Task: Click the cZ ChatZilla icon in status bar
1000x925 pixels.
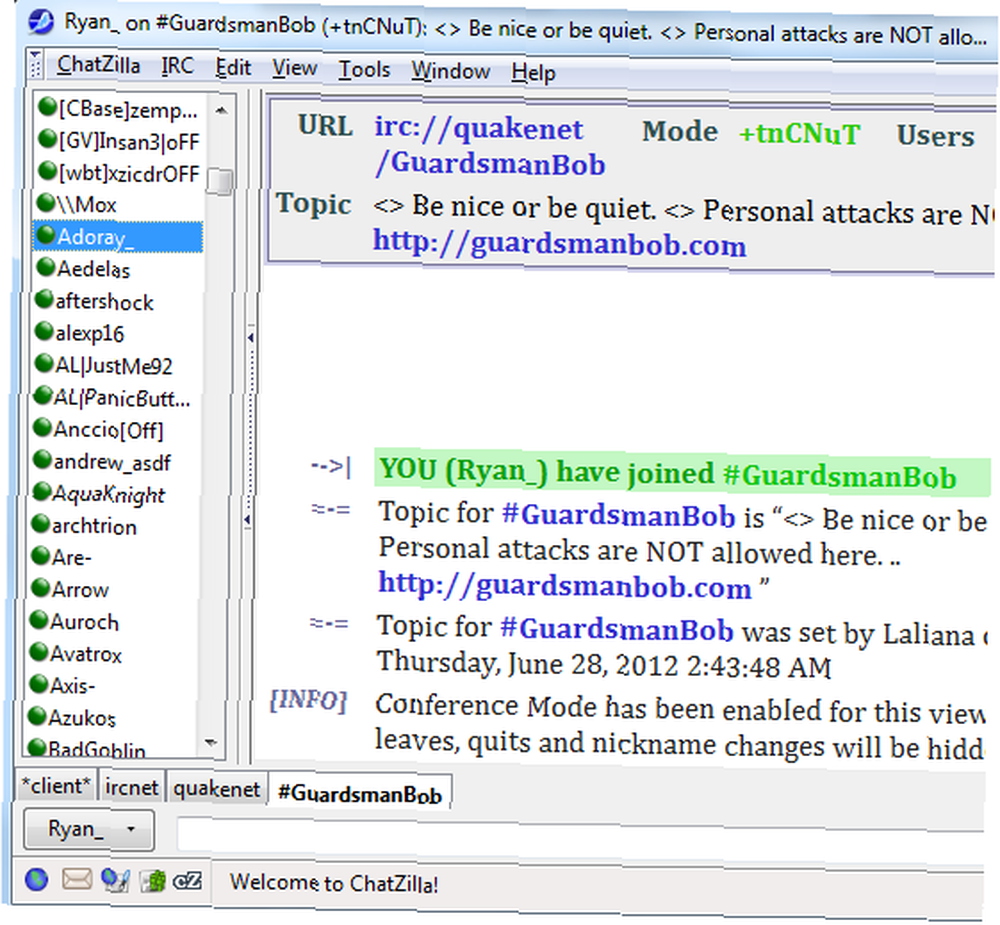Action: [x=188, y=881]
